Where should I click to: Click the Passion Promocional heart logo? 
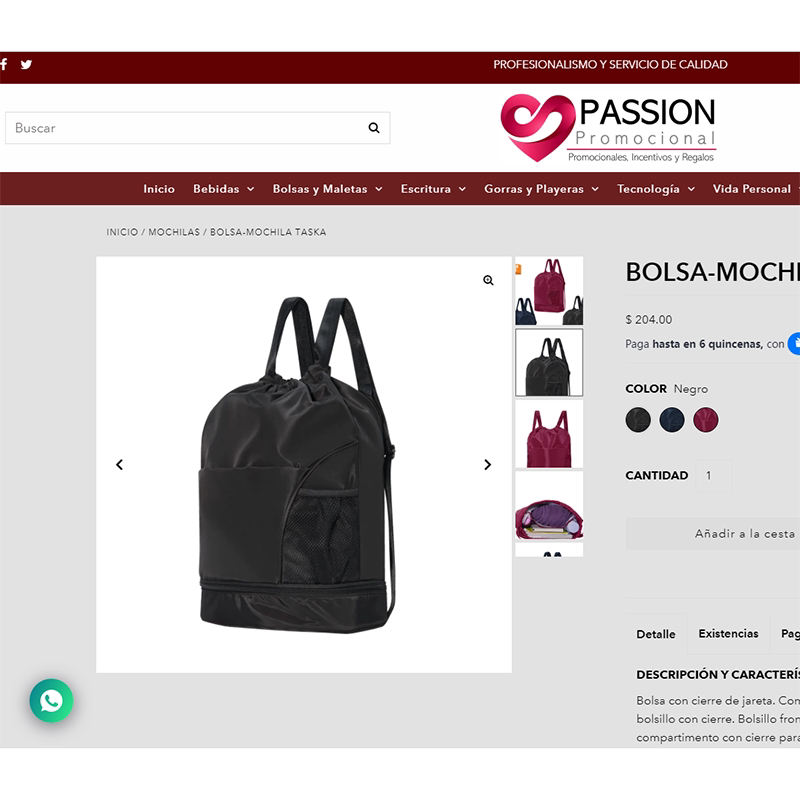(537, 128)
